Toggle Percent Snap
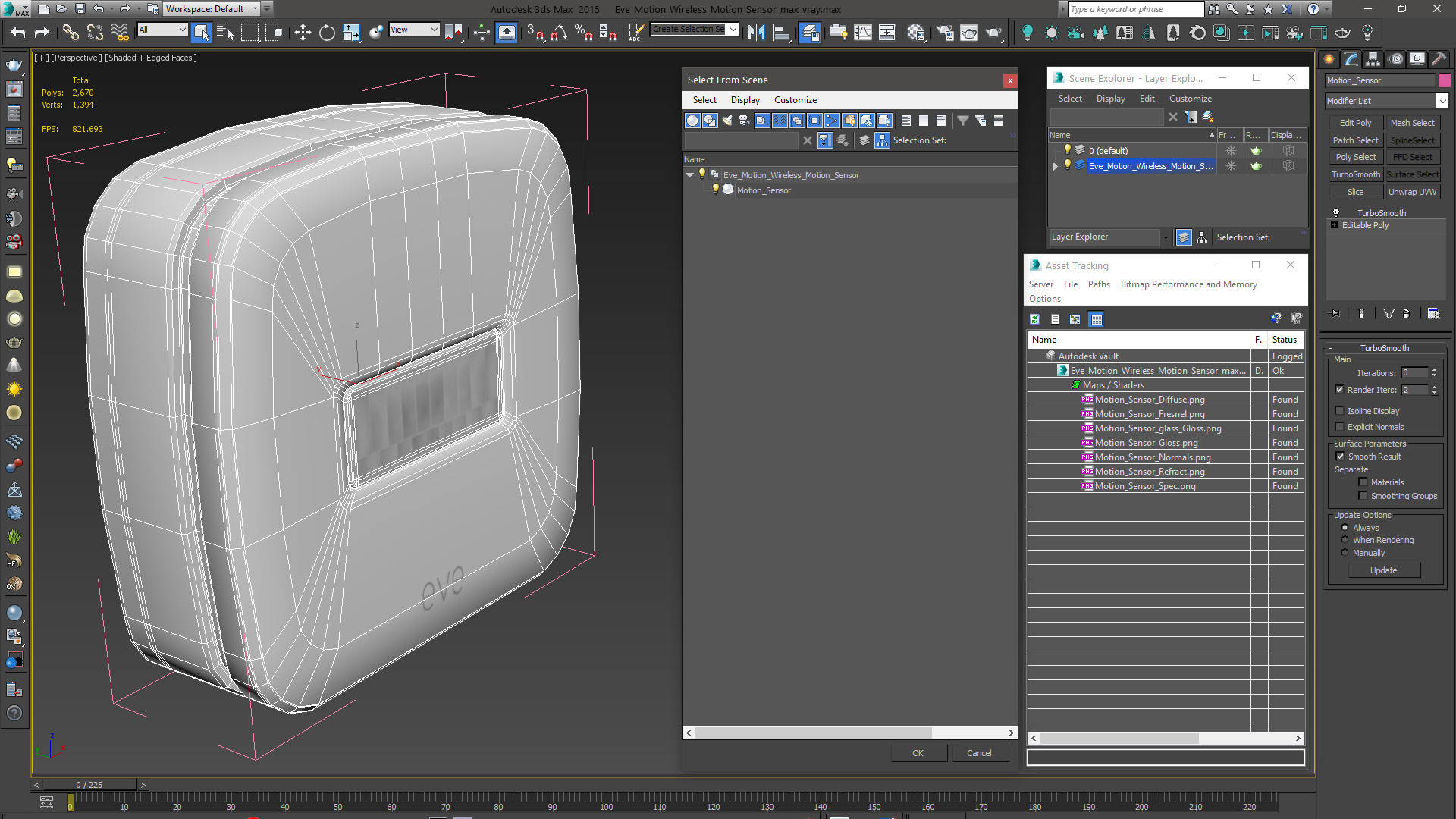The height and width of the screenshot is (819, 1456). [584, 32]
